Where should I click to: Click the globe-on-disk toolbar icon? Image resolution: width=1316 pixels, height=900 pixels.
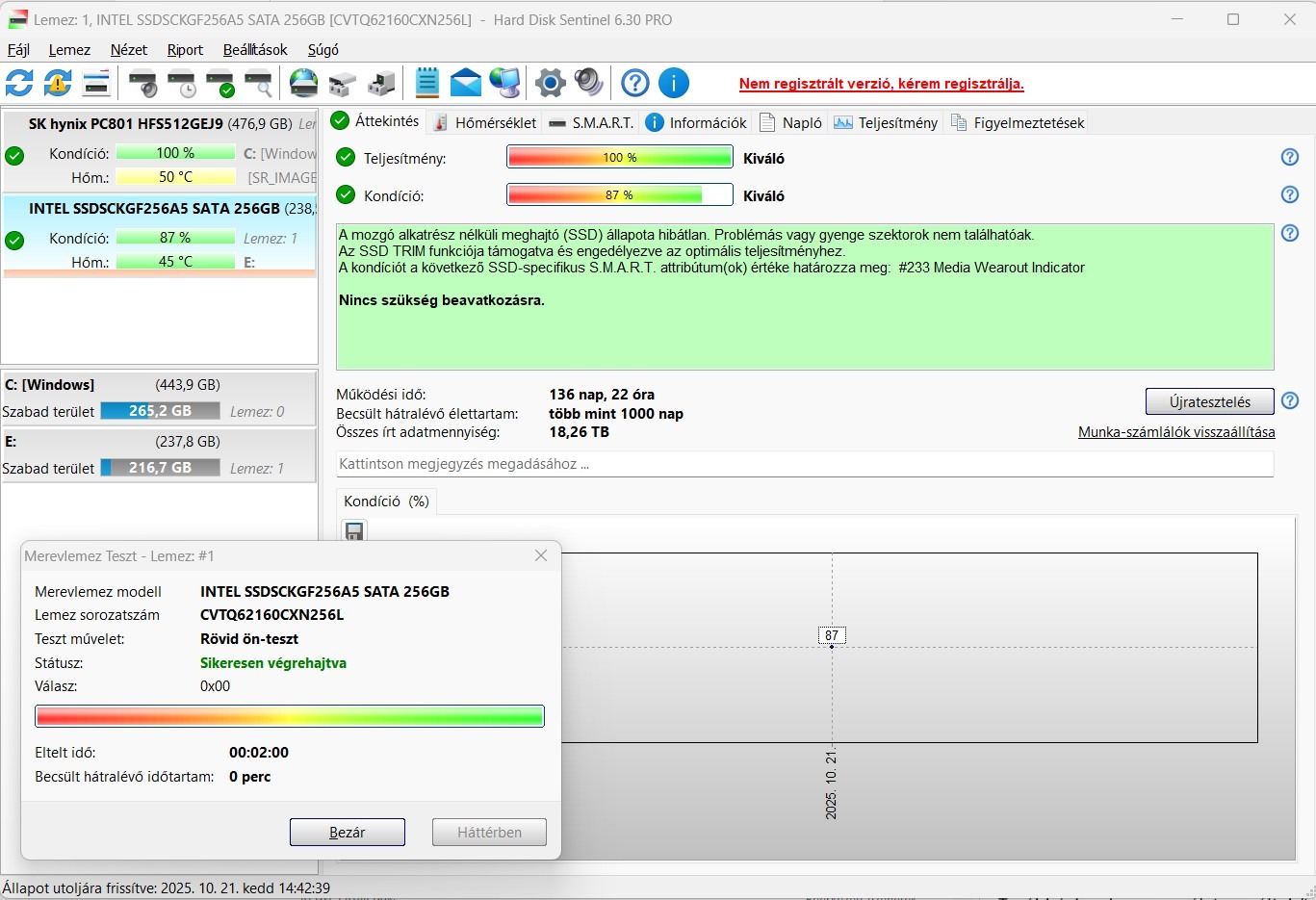click(304, 83)
